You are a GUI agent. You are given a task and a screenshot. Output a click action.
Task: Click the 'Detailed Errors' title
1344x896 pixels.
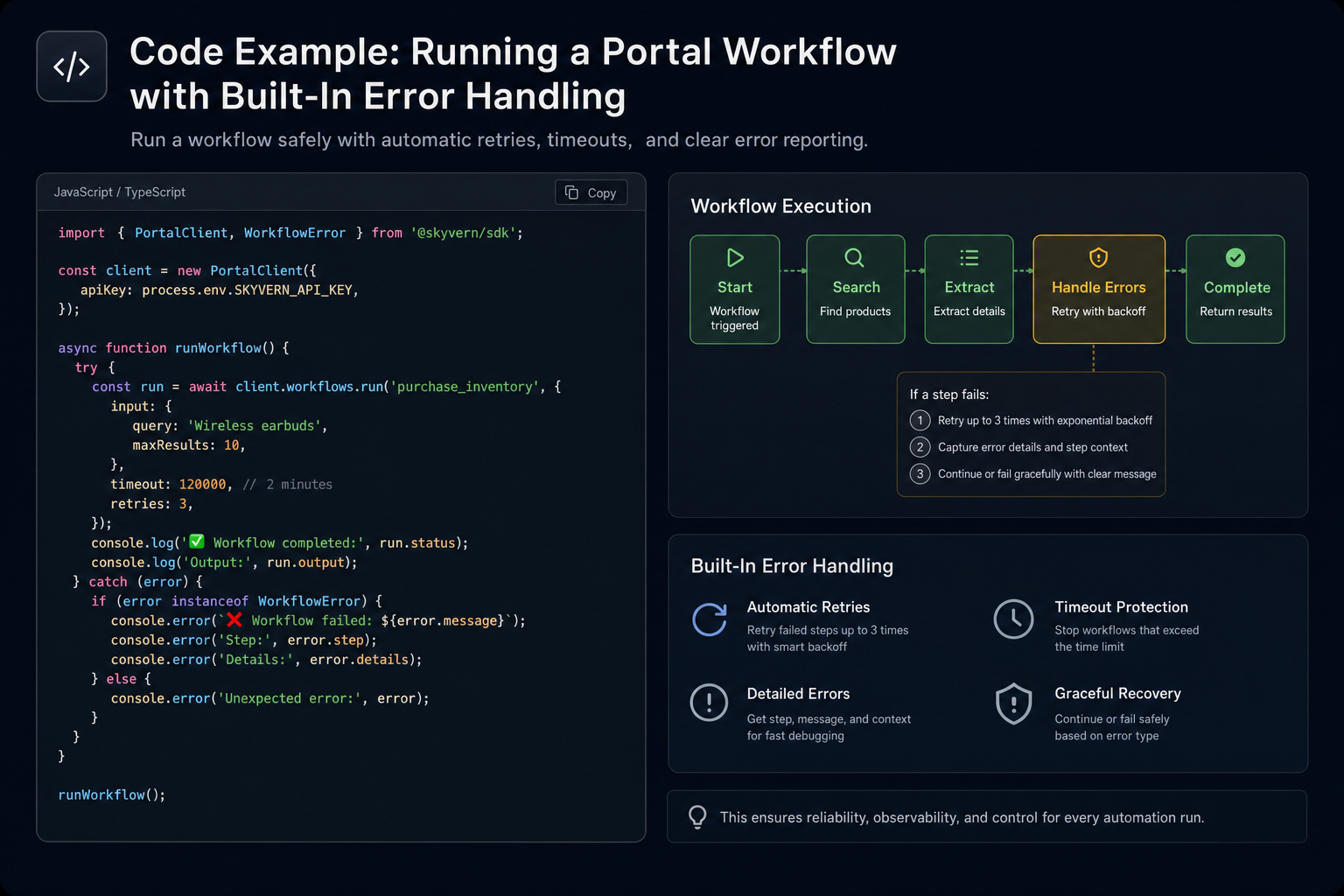(798, 694)
